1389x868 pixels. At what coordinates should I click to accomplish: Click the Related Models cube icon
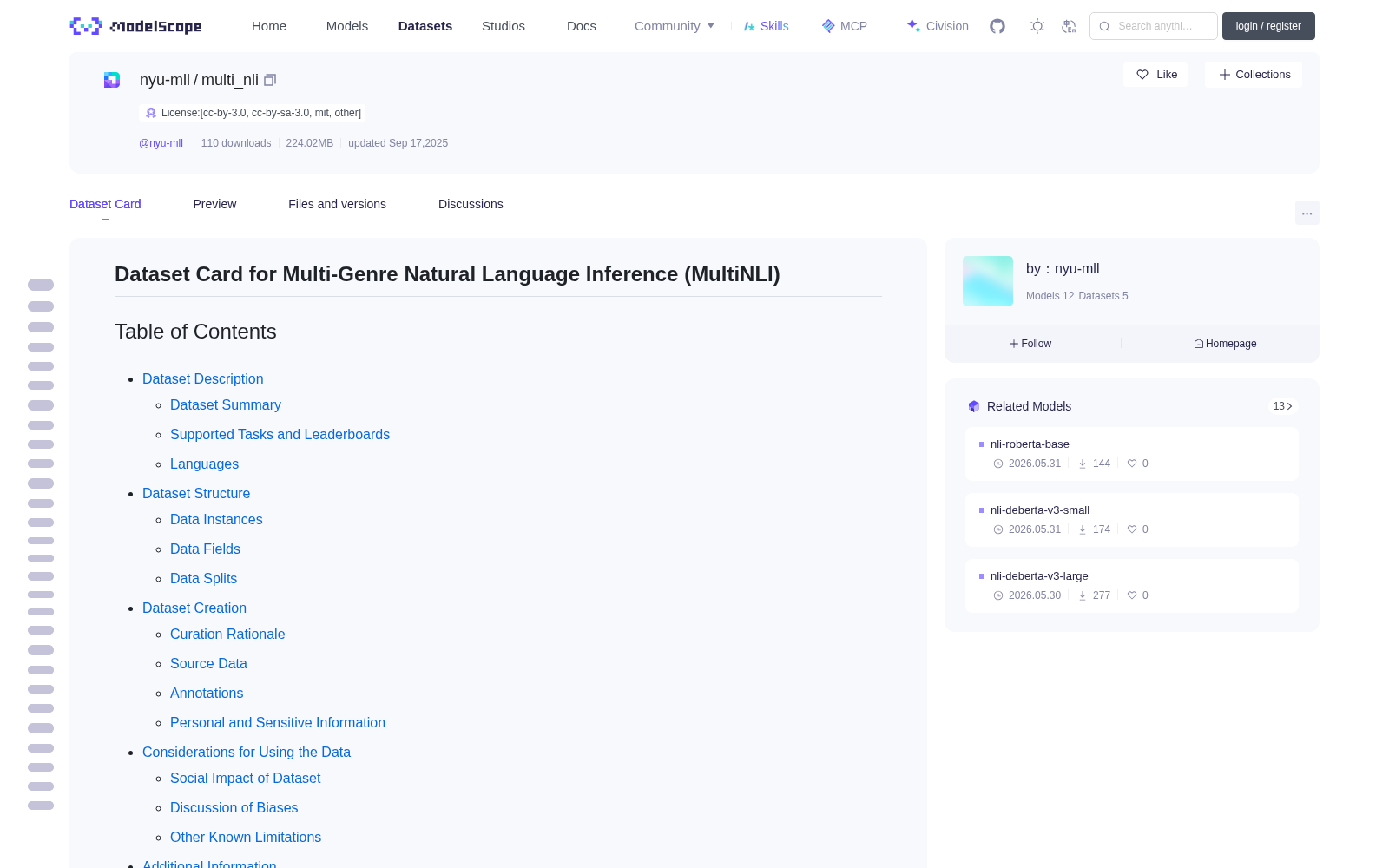click(974, 406)
